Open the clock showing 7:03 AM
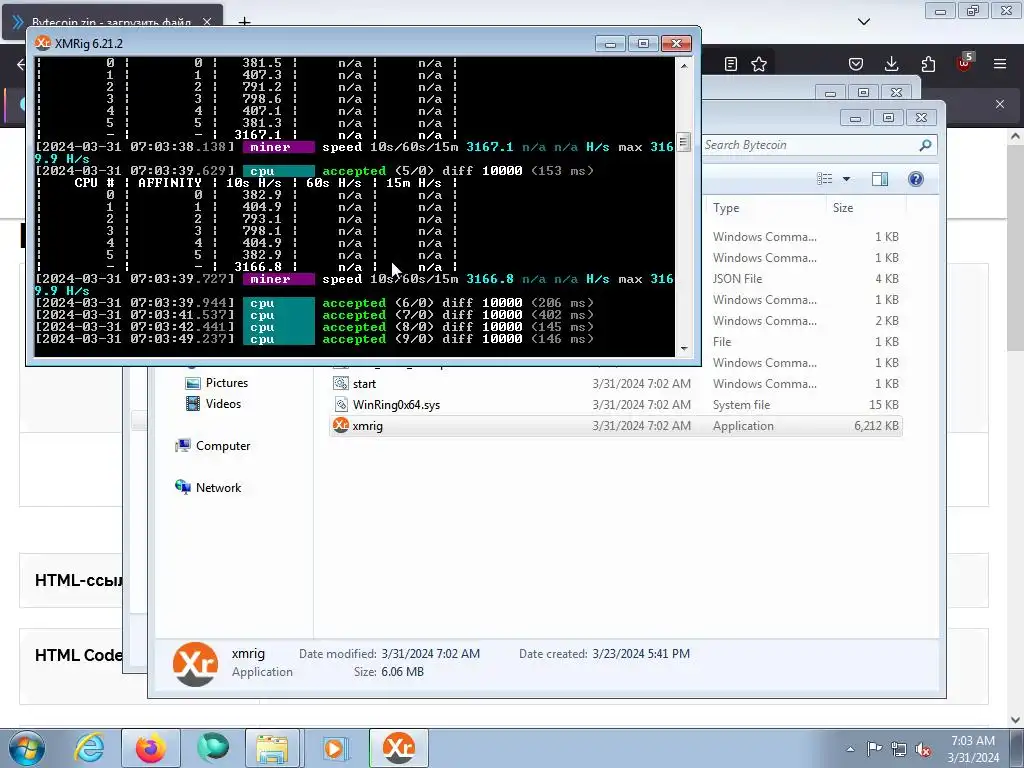 click(972, 749)
